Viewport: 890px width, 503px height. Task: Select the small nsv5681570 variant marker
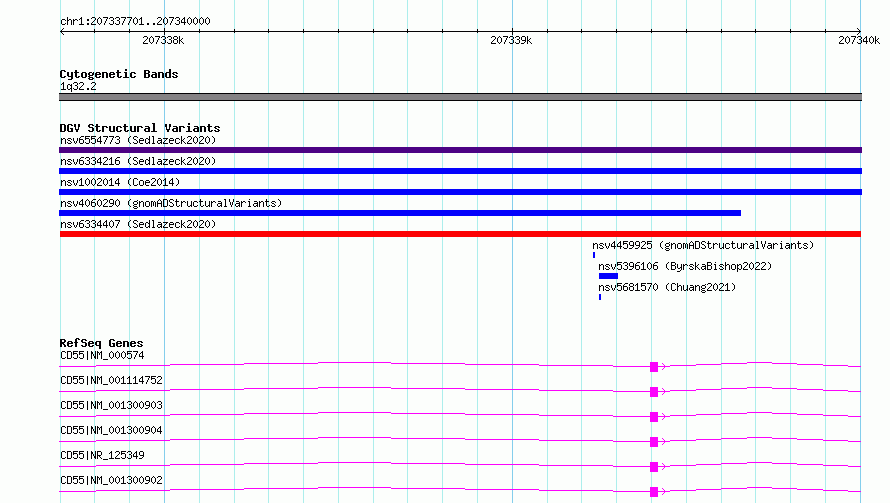pyautogui.click(x=600, y=297)
